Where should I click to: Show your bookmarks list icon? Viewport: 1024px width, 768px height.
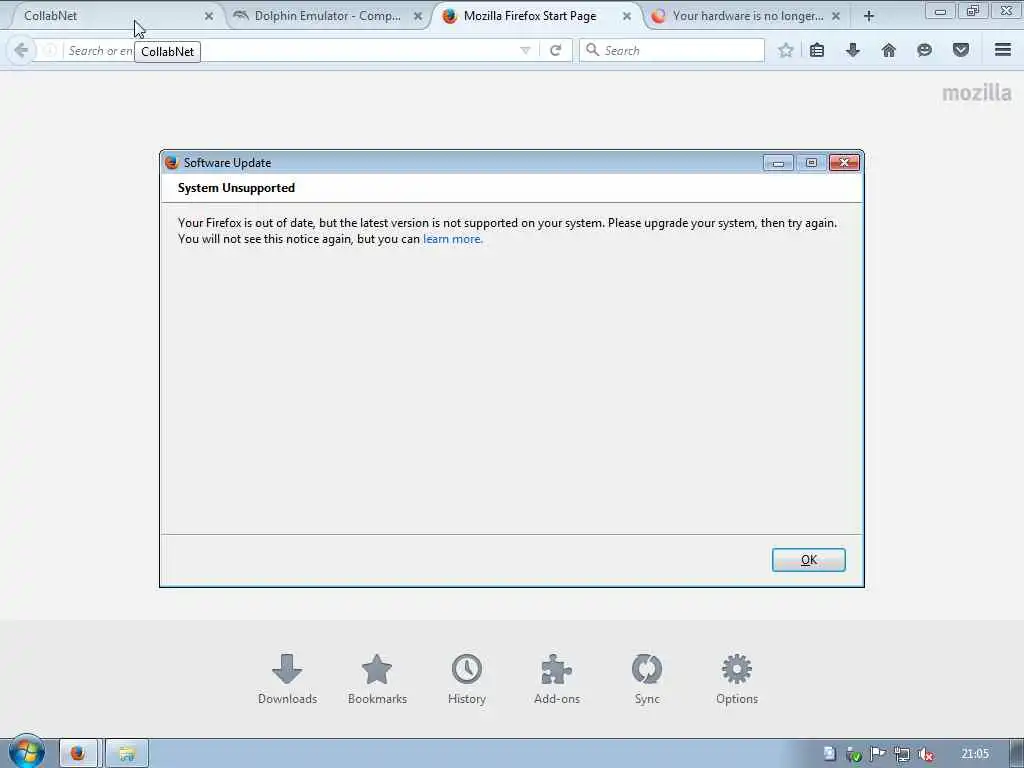click(x=817, y=50)
